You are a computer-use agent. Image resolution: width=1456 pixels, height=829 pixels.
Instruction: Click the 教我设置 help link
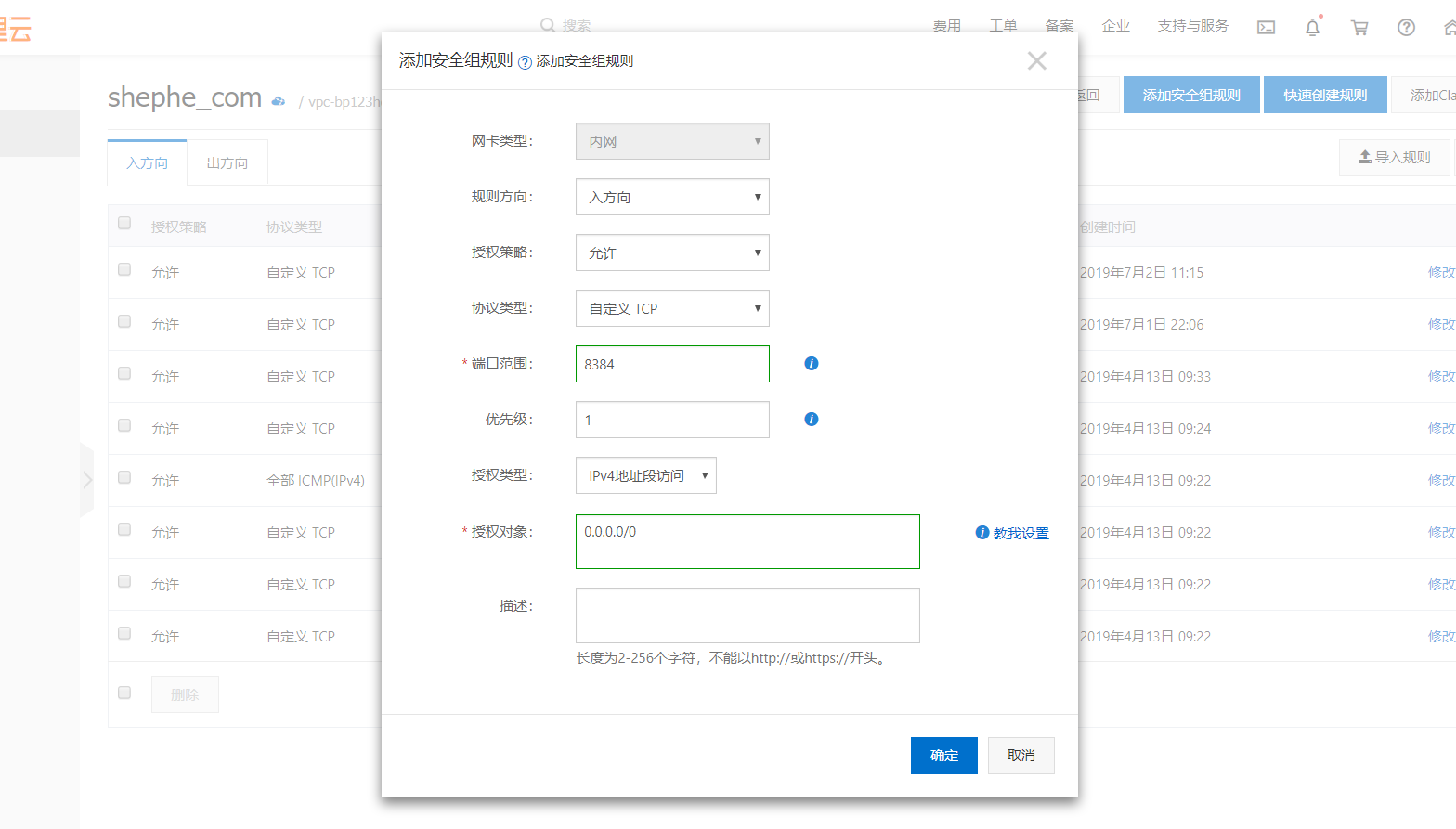coord(1020,534)
